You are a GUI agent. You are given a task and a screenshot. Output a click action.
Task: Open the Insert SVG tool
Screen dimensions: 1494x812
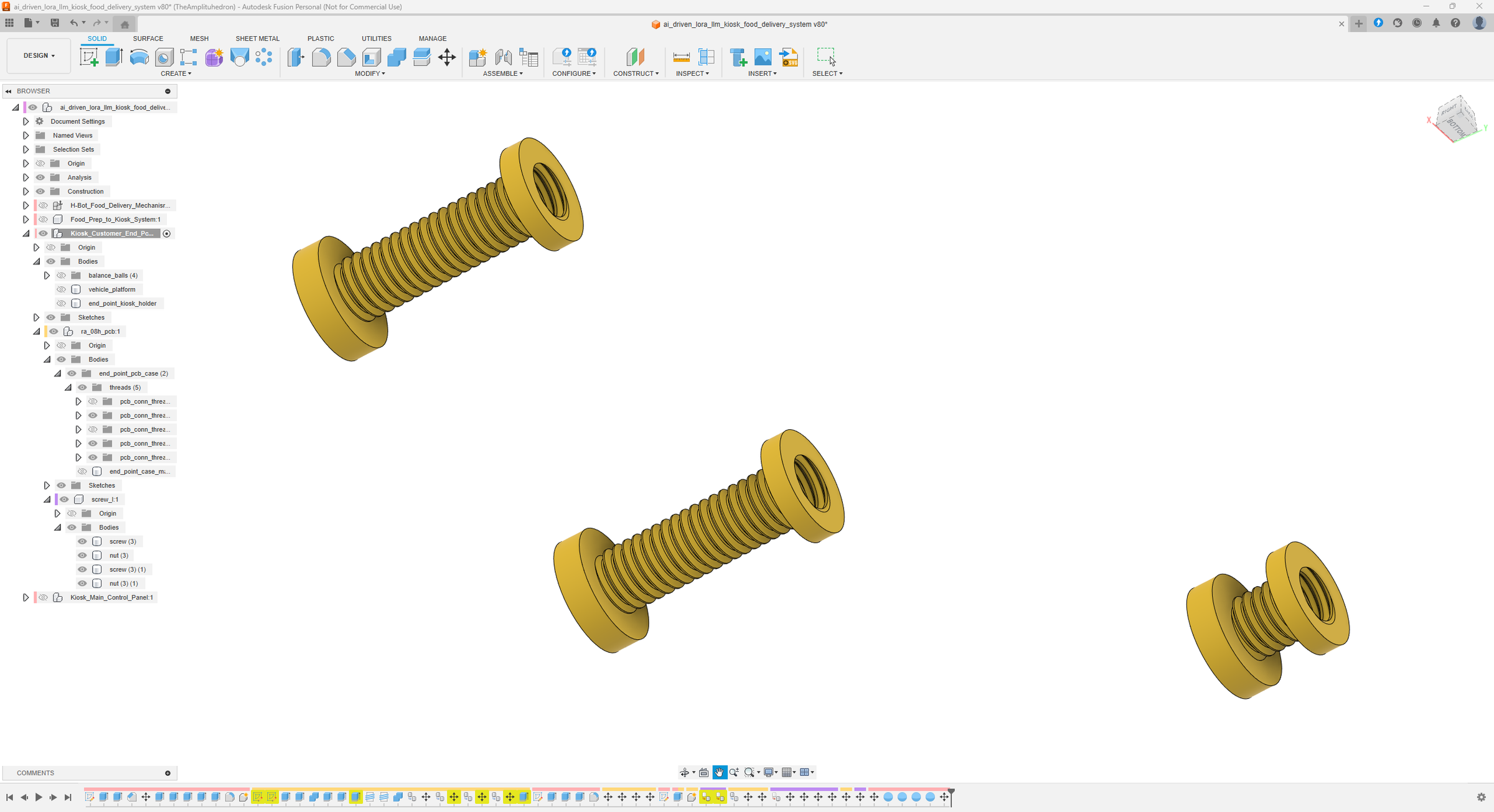click(789, 57)
